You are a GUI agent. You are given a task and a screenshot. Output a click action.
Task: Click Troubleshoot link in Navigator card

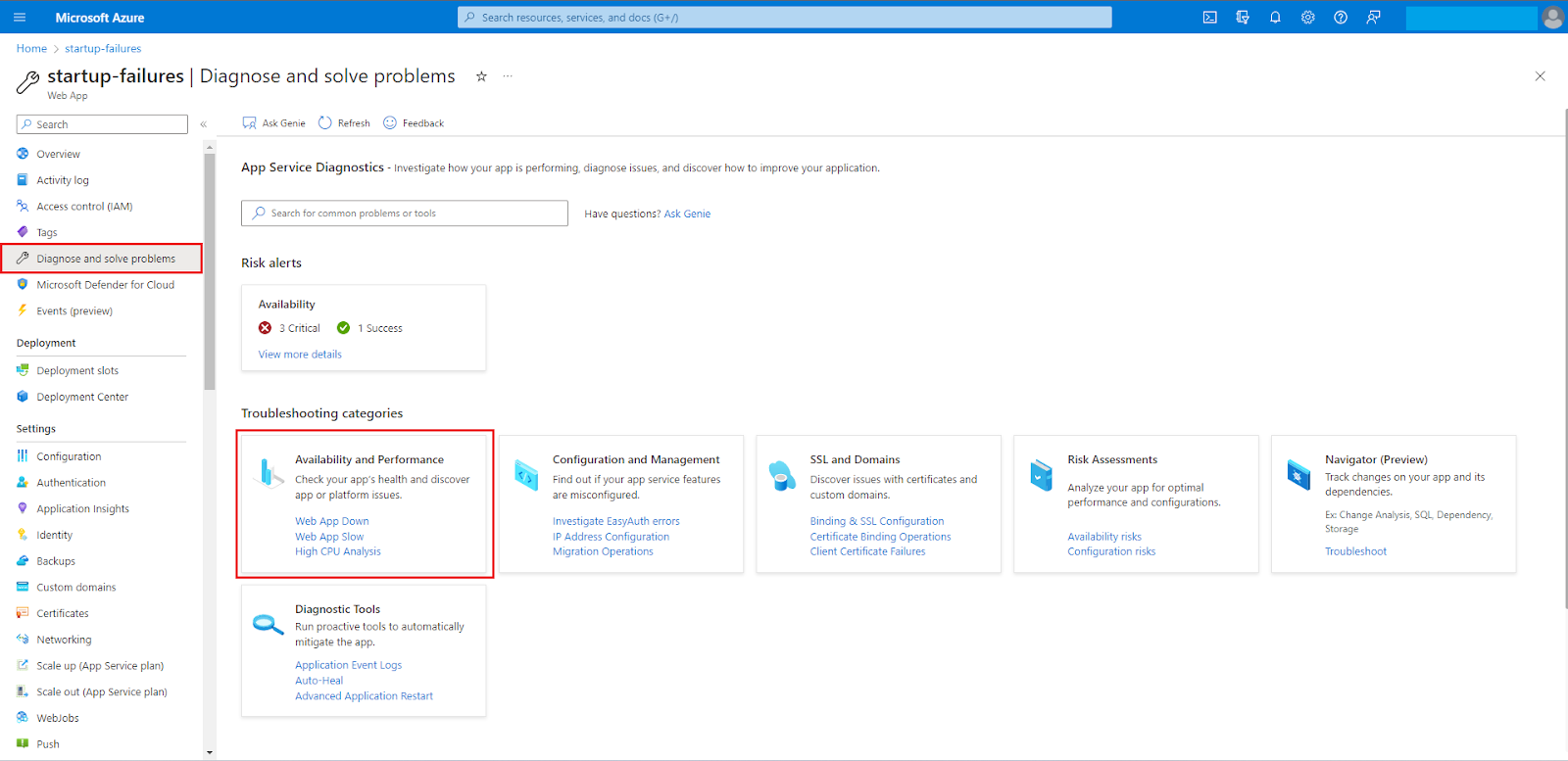coord(1355,551)
